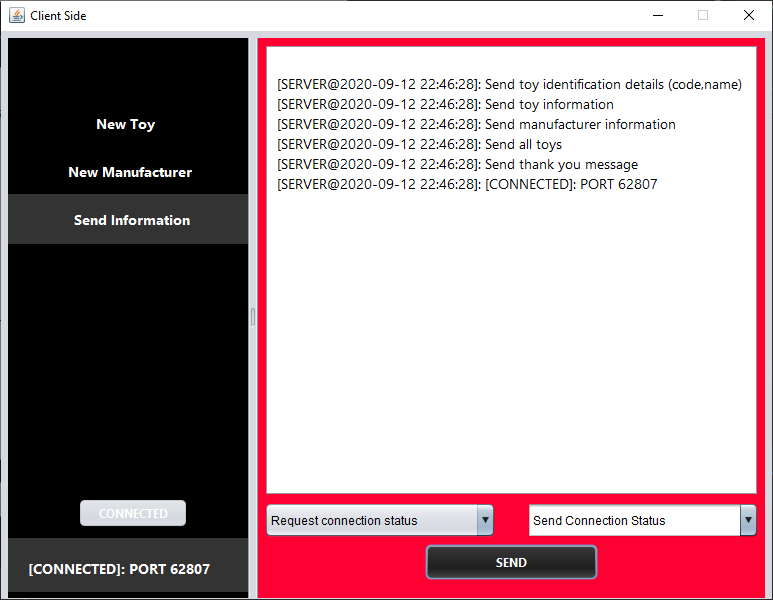Open the New Toy panel
Screen dimensions: 773x600
point(126,124)
